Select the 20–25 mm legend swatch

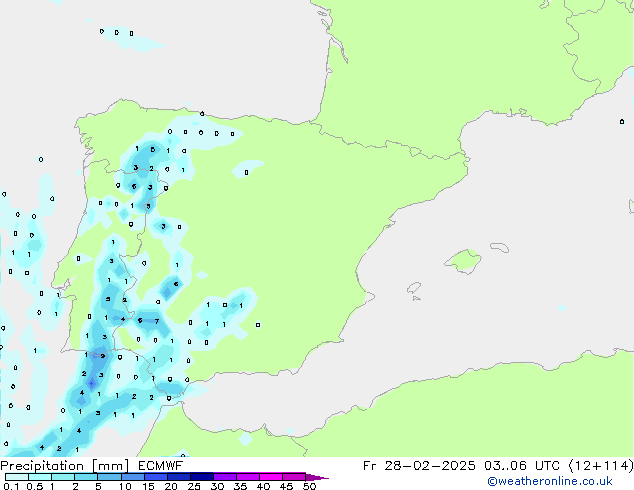pos(178,477)
